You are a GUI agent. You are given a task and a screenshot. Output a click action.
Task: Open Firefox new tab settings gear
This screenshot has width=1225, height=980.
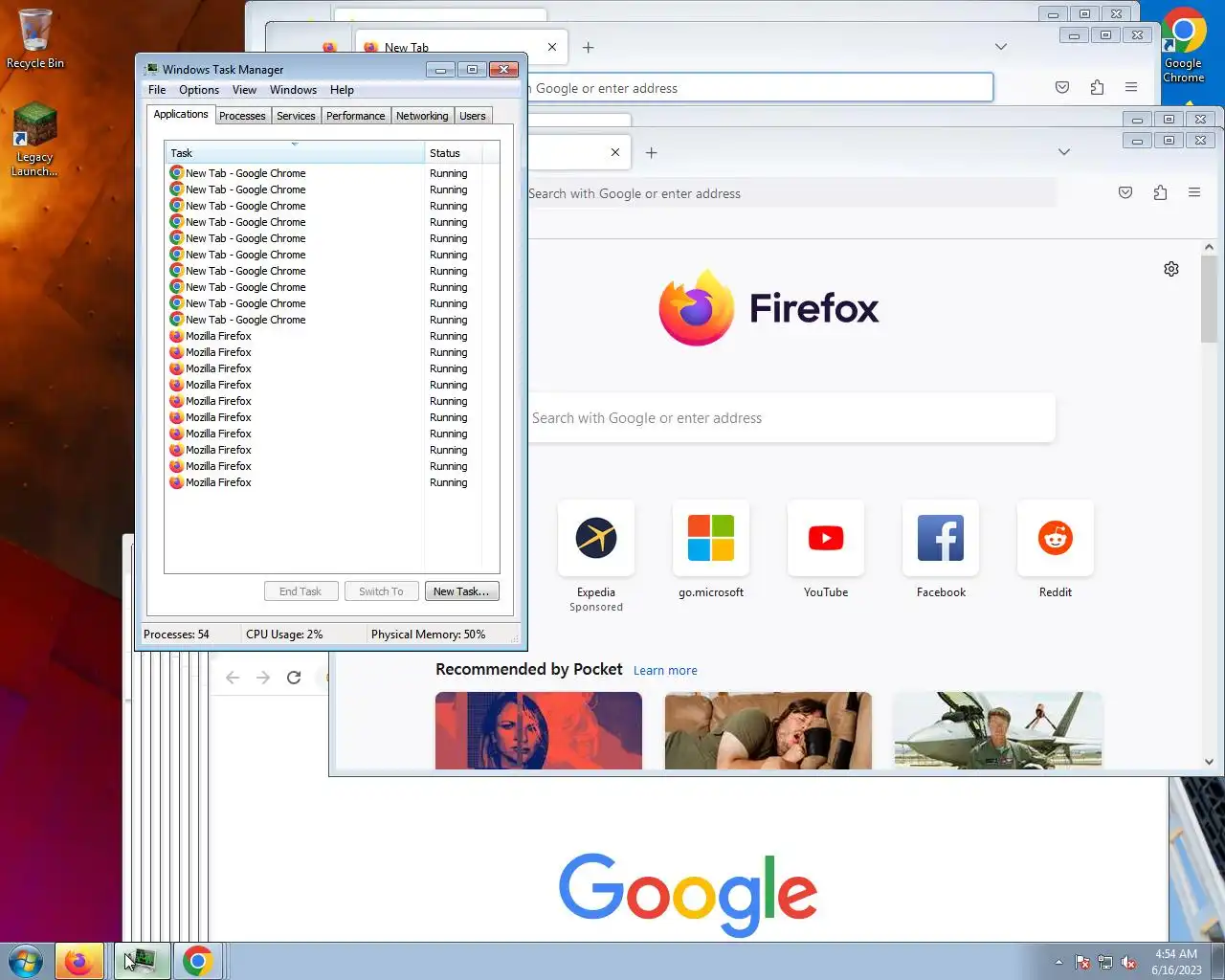[1171, 269]
